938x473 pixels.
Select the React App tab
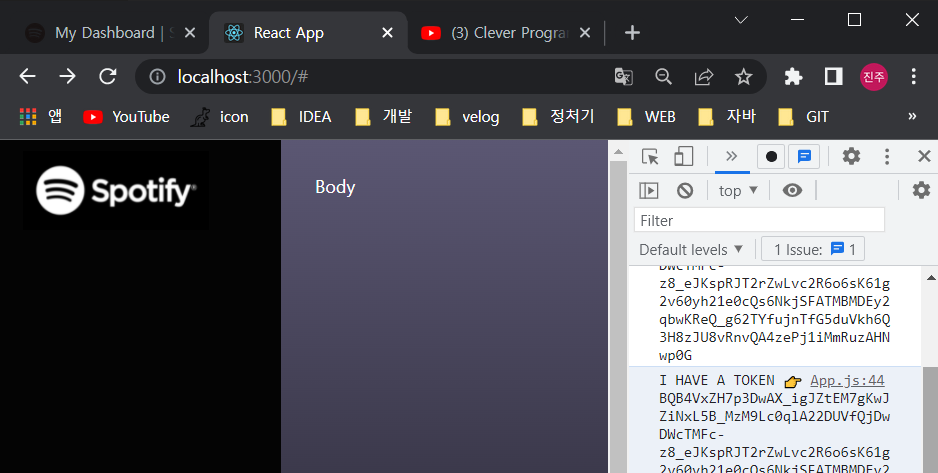(x=308, y=32)
